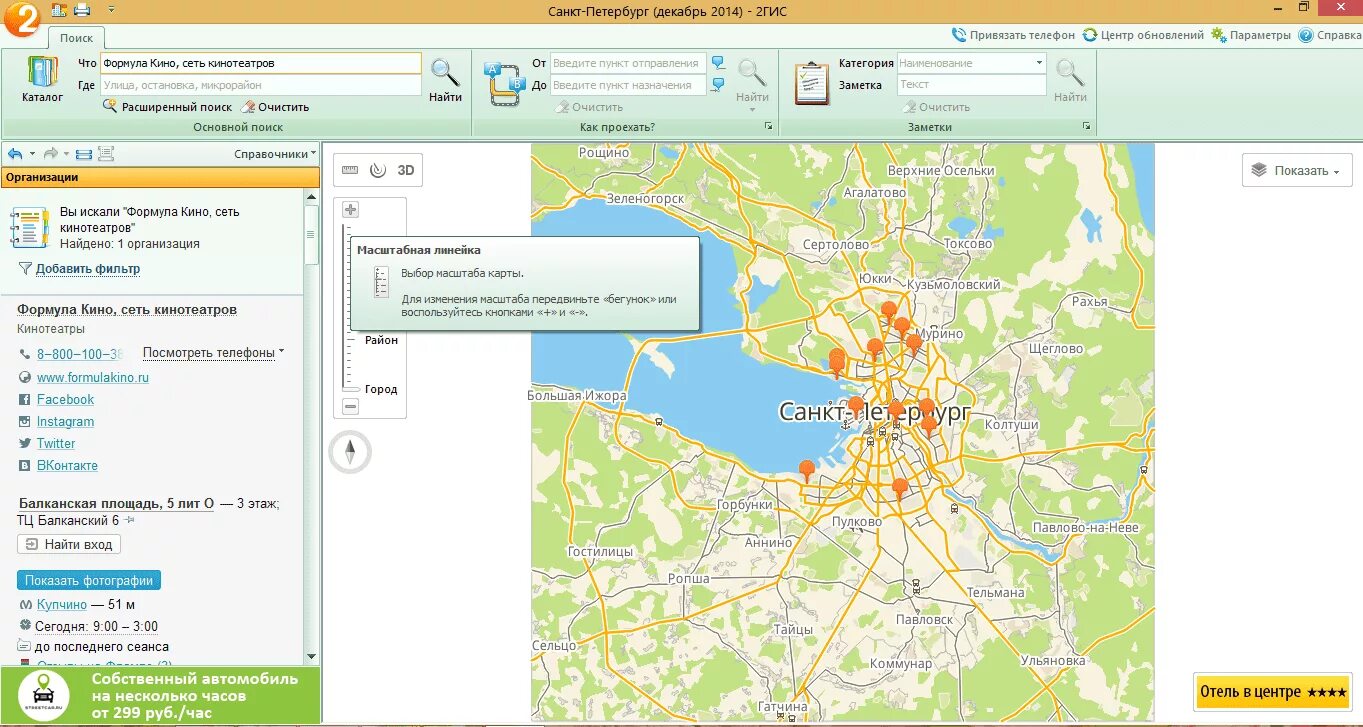
Task: Click the orange marker near Мурино
Action: tap(913, 345)
